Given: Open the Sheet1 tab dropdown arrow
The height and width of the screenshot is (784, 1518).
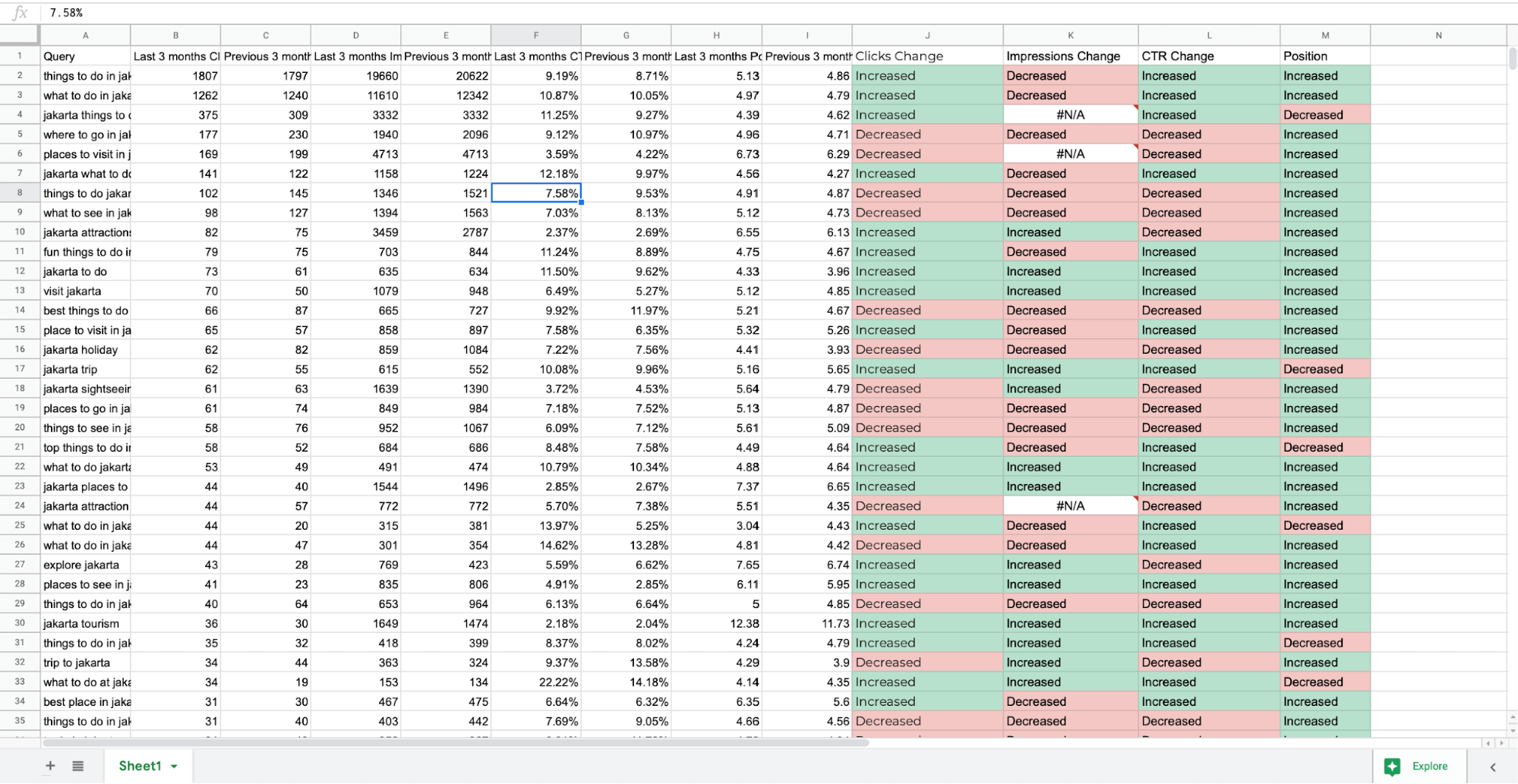Looking at the screenshot, I should point(174,767).
